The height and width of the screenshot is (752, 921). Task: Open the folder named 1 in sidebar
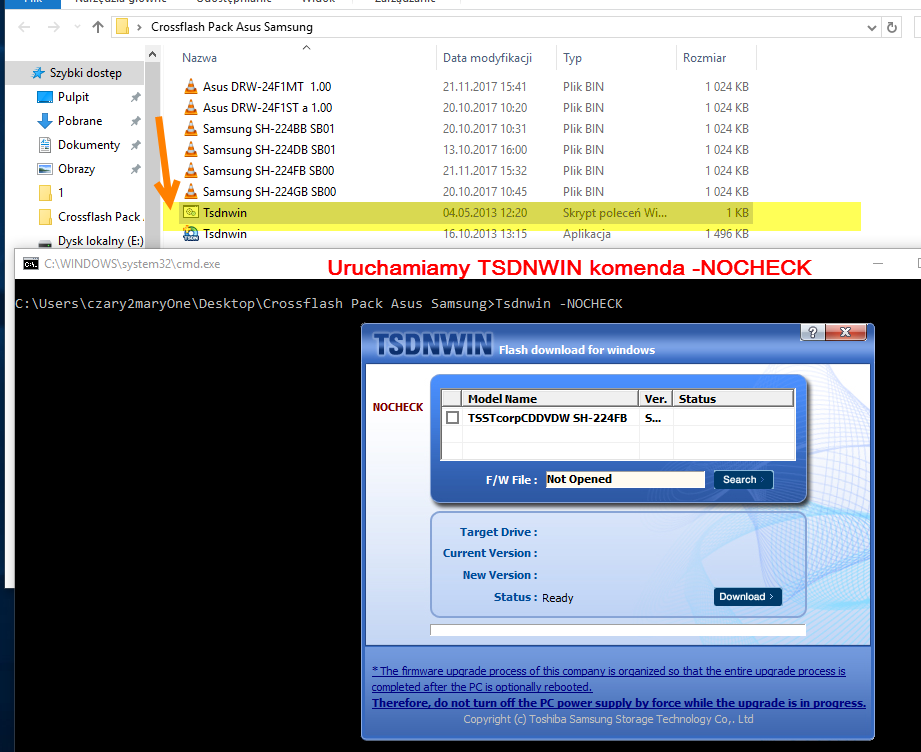click(45, 193)
